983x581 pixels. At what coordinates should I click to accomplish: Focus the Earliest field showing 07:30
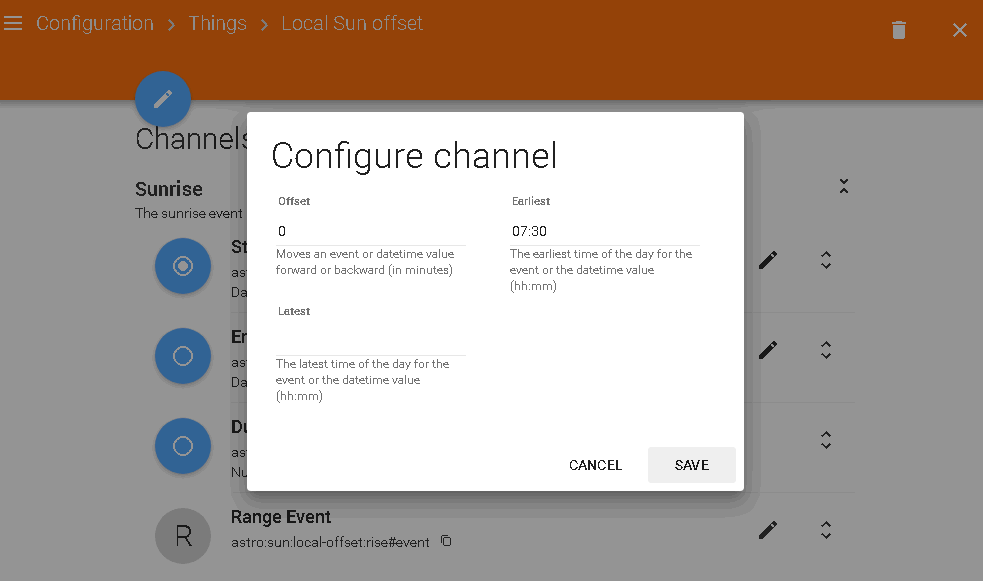tap(604, 231)
